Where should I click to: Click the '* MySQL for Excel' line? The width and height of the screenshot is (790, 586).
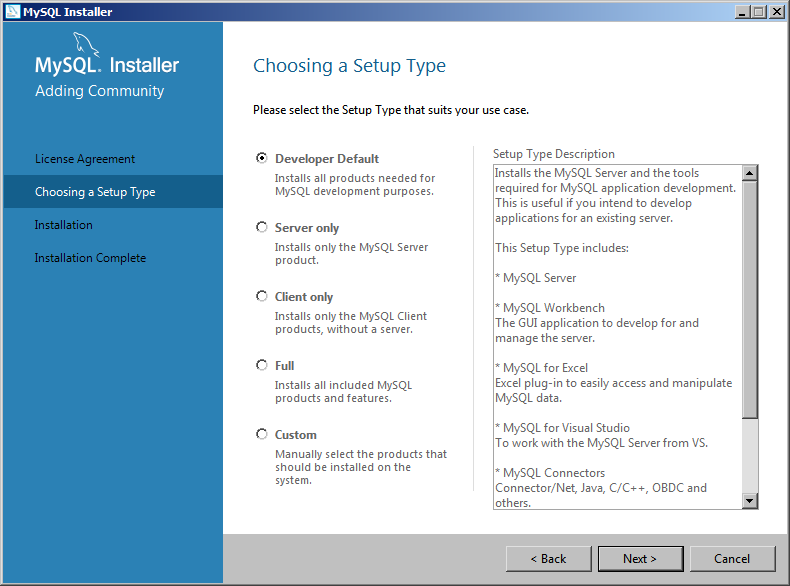point(542,368)
